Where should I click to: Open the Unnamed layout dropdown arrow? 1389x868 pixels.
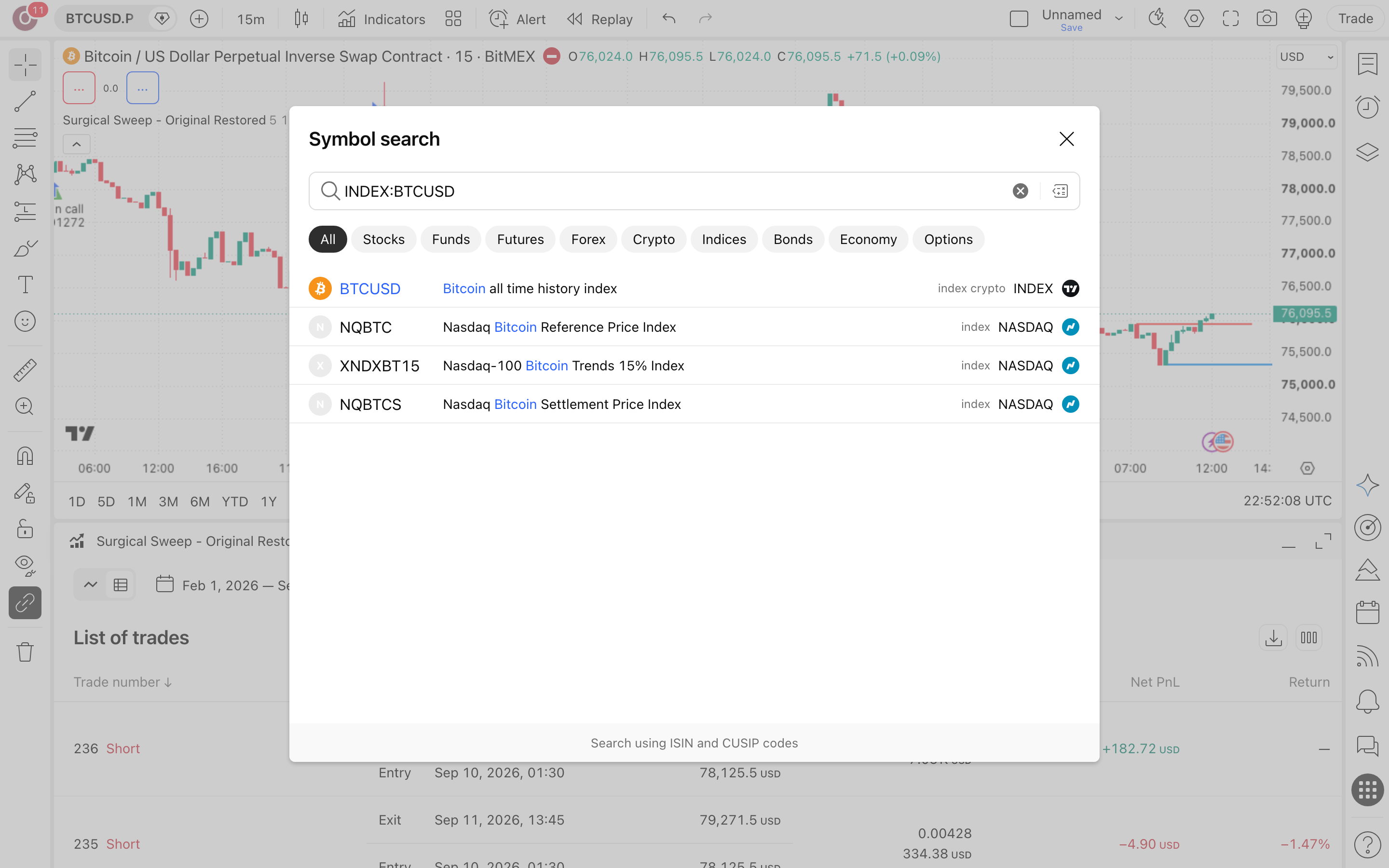pyautogui.click(x=1118, y=18)
